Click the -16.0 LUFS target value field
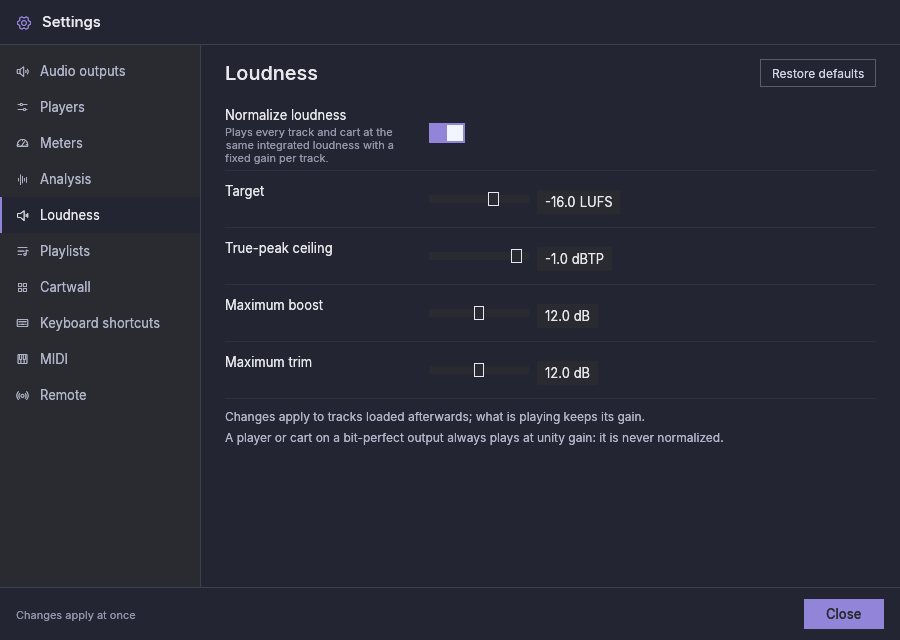This screenshot has width=900, height=640. (578, 202)
